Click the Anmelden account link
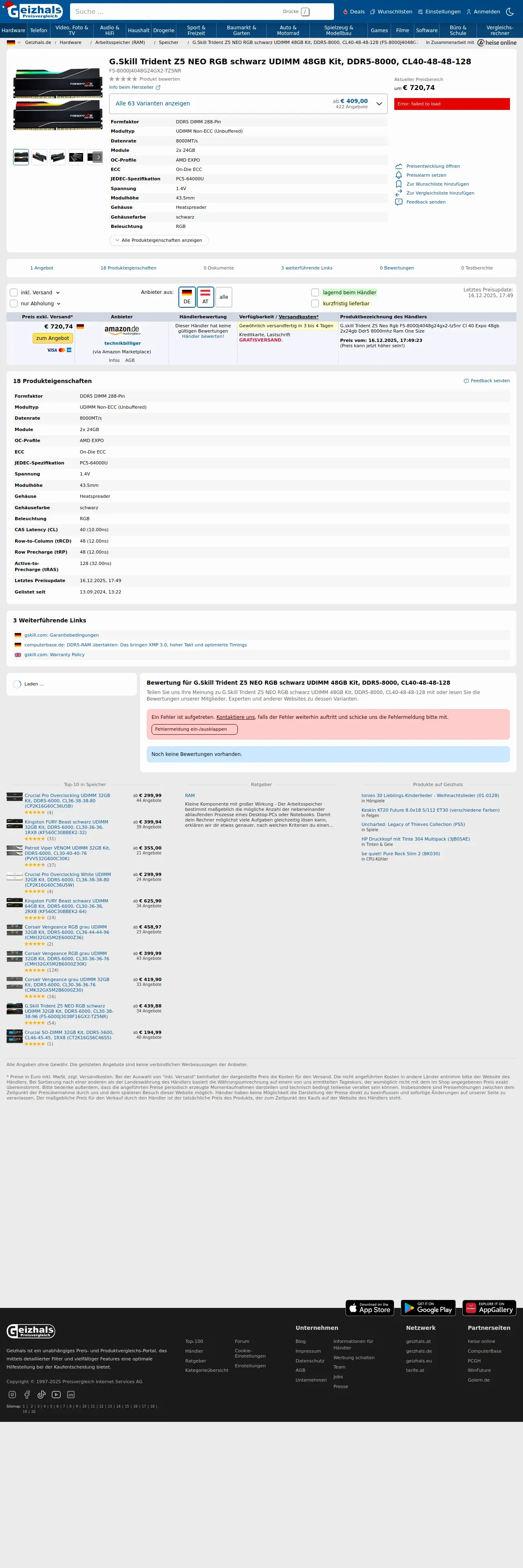The height and width of the screenshot is (1568, 523). (483, 11)
